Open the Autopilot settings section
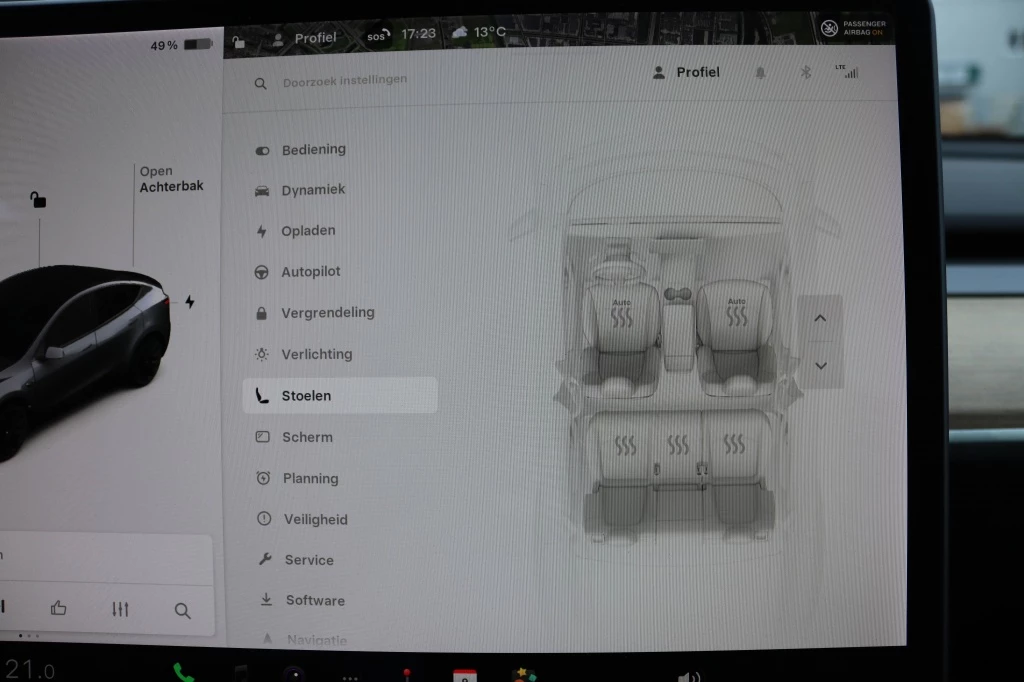 (x=310, y=272)
